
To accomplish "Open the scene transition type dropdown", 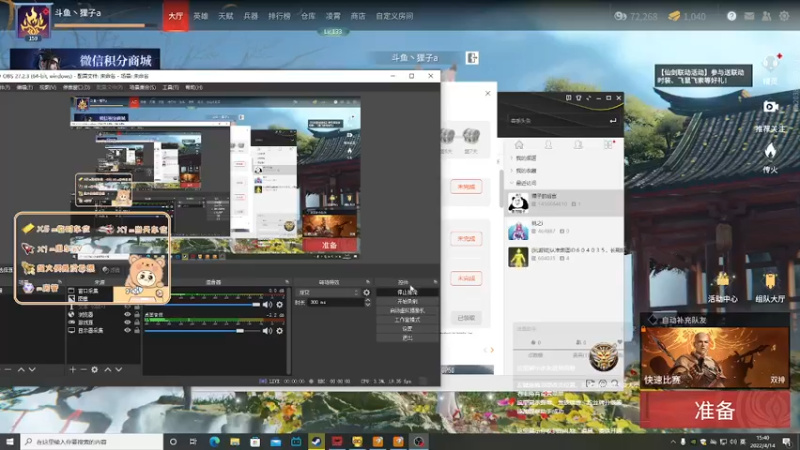I will tap(328, 292).
